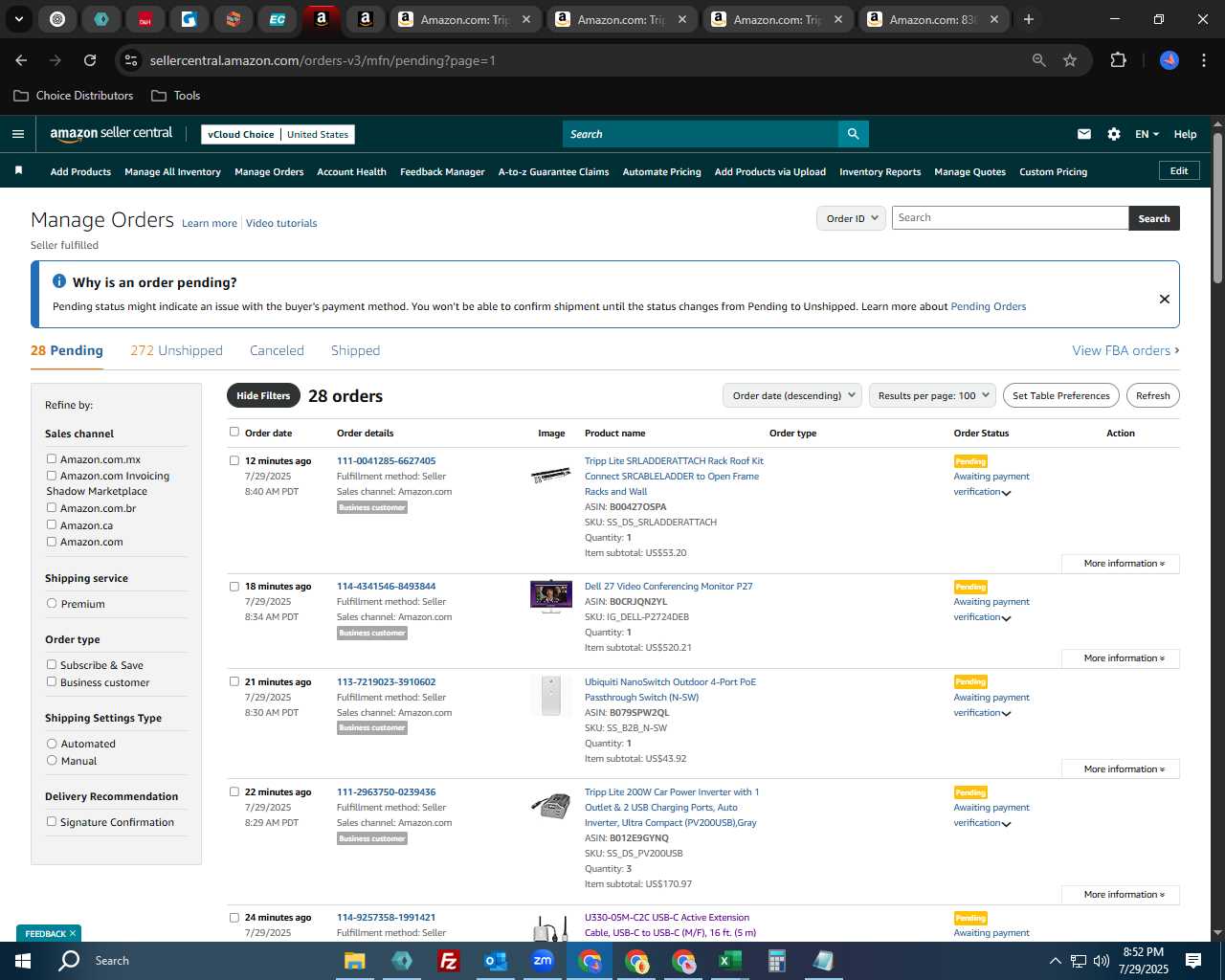The height and width of the screenshot is (980, 1225).
Task: Open Outlook from the taskbar
Action: [495, 961]
